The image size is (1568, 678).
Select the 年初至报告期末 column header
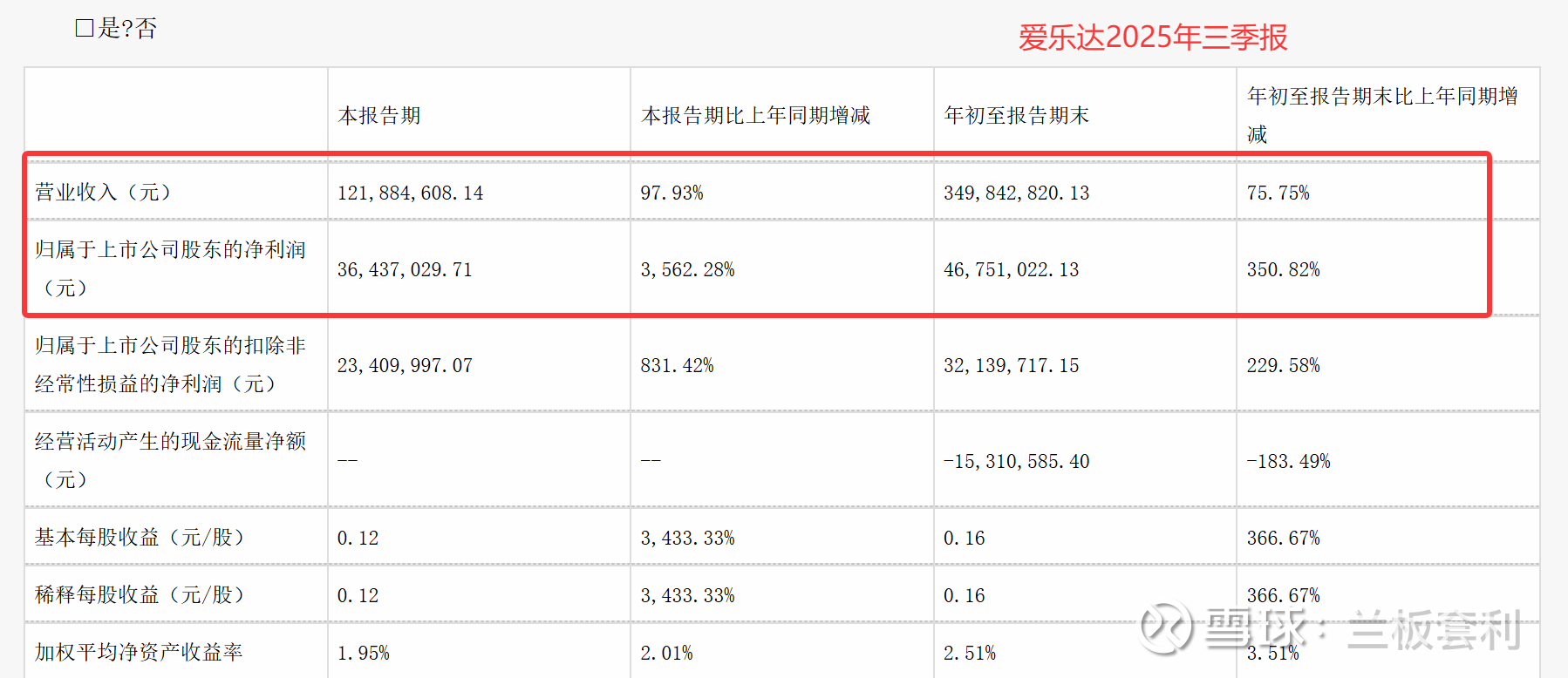click(x=1016, y=116)
